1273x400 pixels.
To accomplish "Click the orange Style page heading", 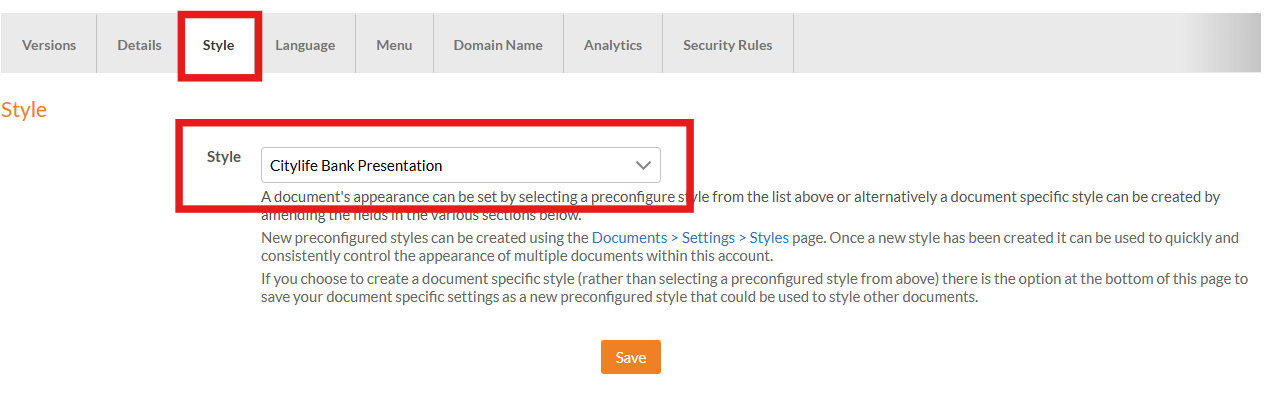I will pos(24,110).
